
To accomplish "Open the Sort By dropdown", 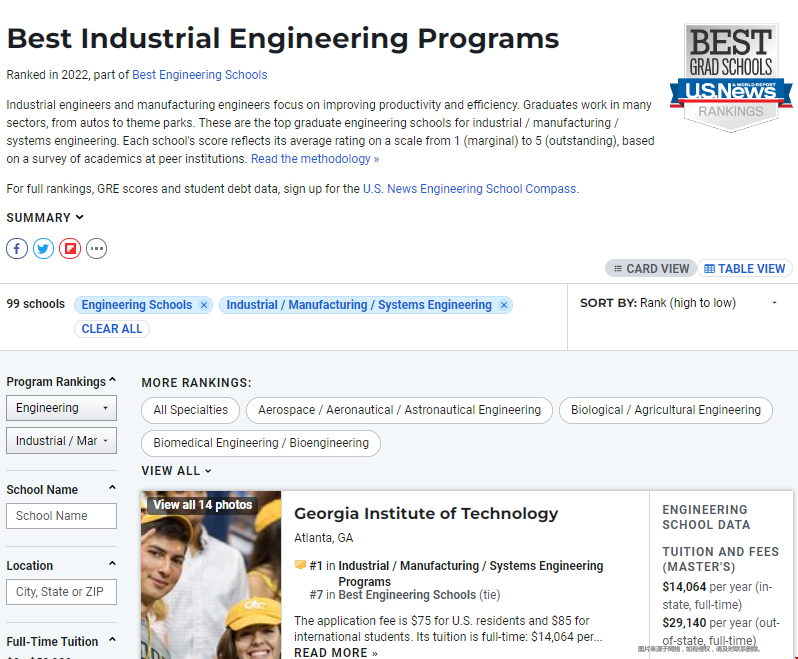I will pos(679,303).
